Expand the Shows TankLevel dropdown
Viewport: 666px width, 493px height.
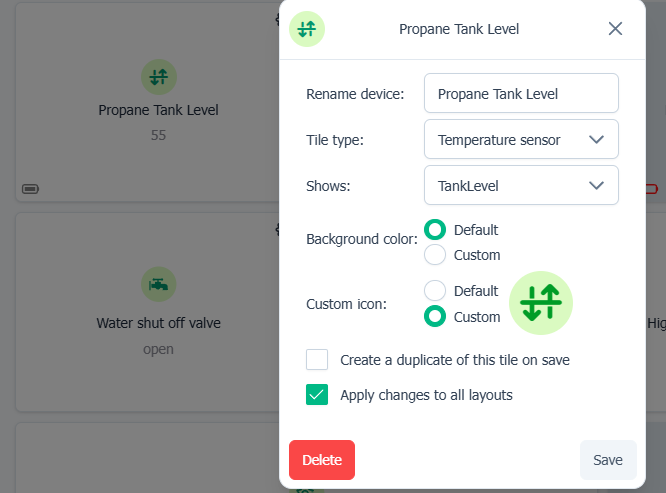[x=521, y=185]
